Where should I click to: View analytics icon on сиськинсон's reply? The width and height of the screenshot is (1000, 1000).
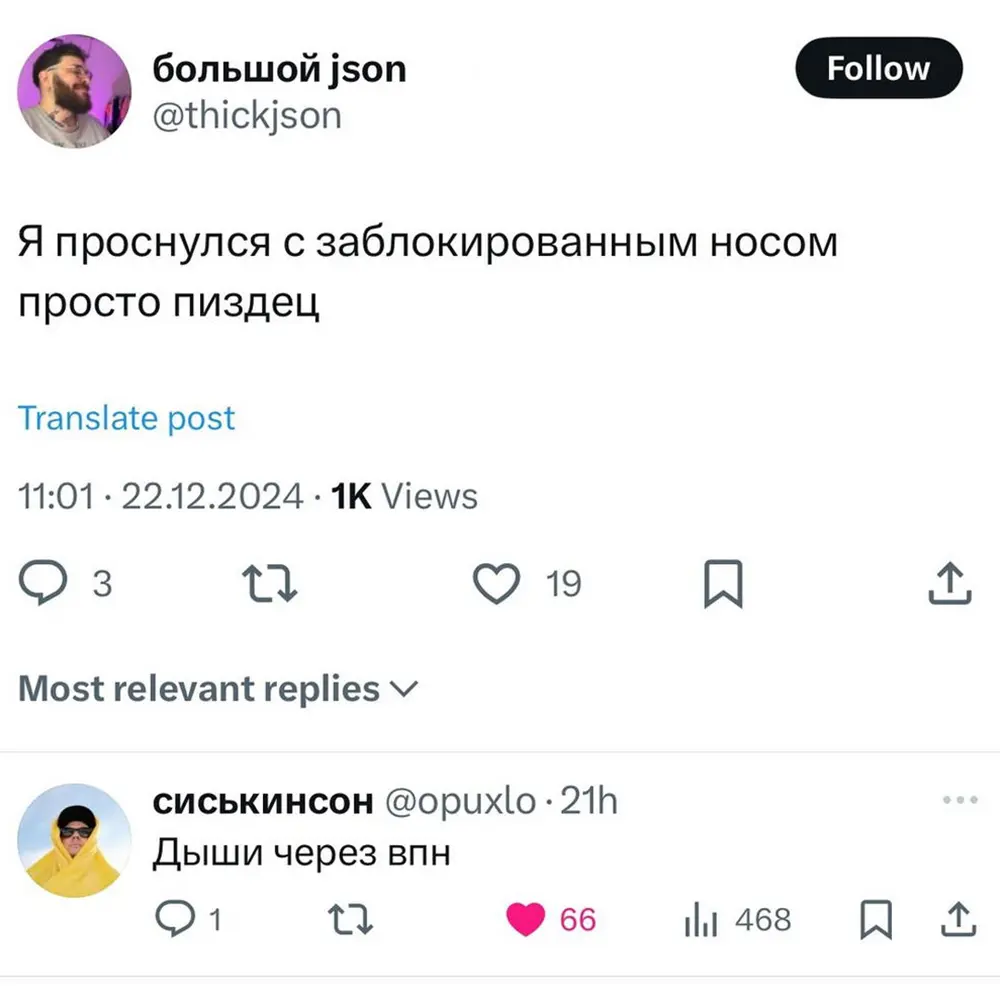click(701, 919)
